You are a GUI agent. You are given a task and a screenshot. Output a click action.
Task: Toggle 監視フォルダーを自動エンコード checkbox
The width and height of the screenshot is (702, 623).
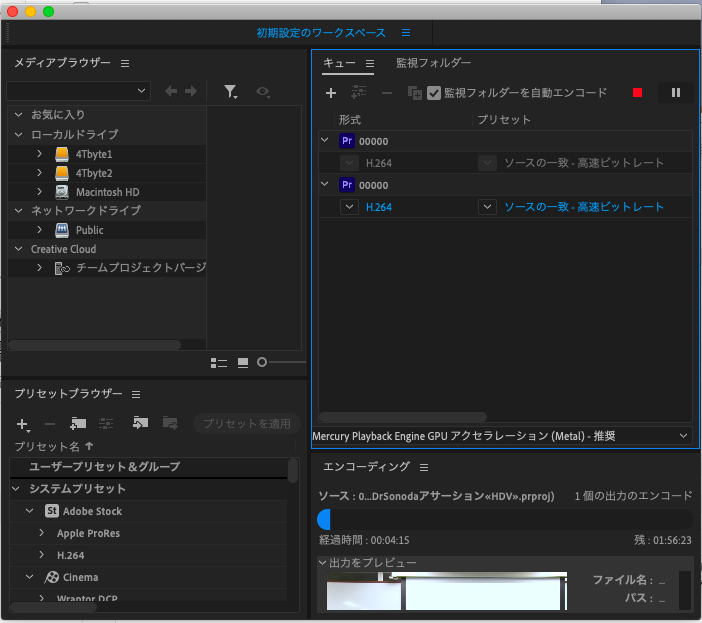click(434, 93)
